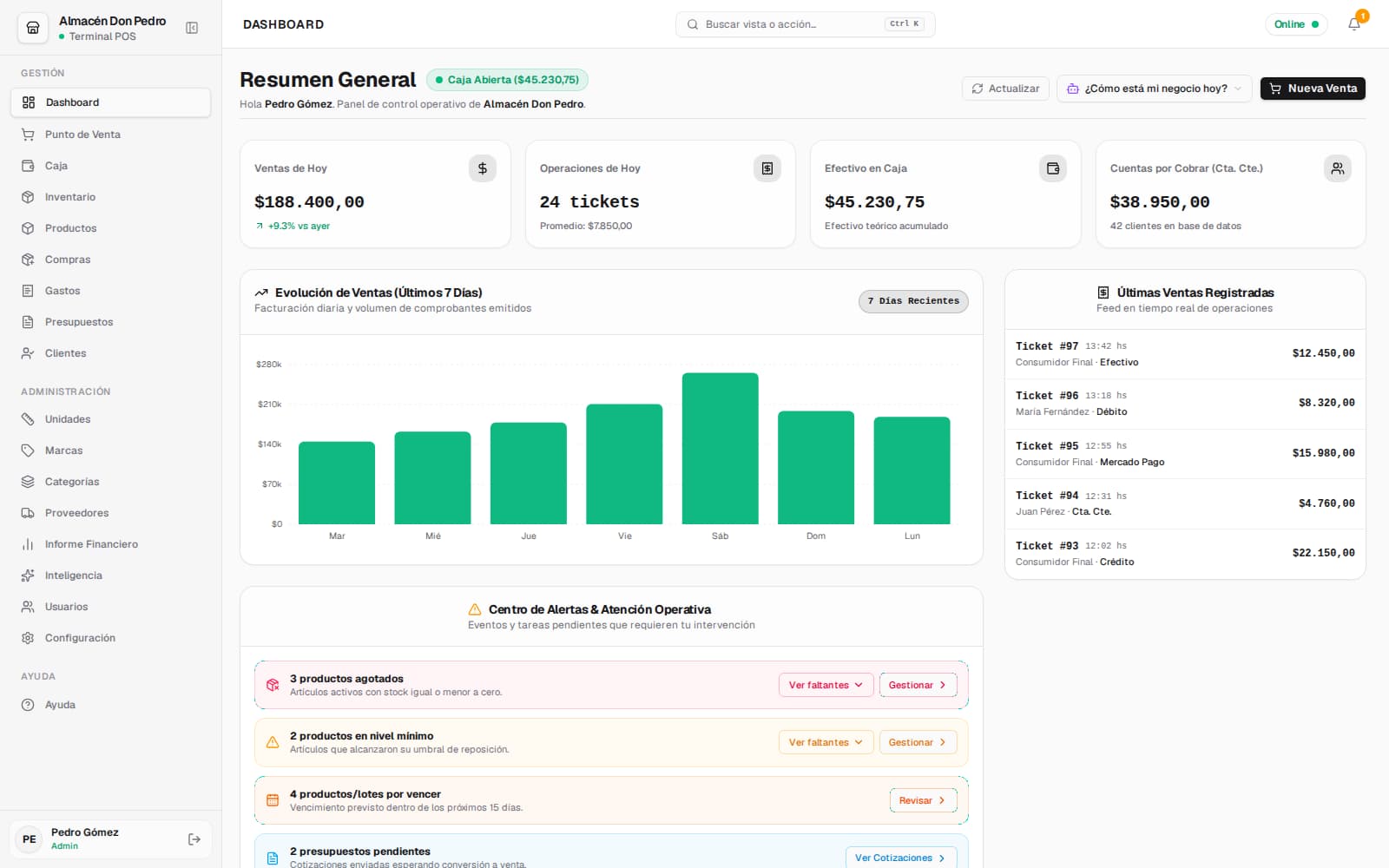Click the Actualizar button

(1005, 89)
